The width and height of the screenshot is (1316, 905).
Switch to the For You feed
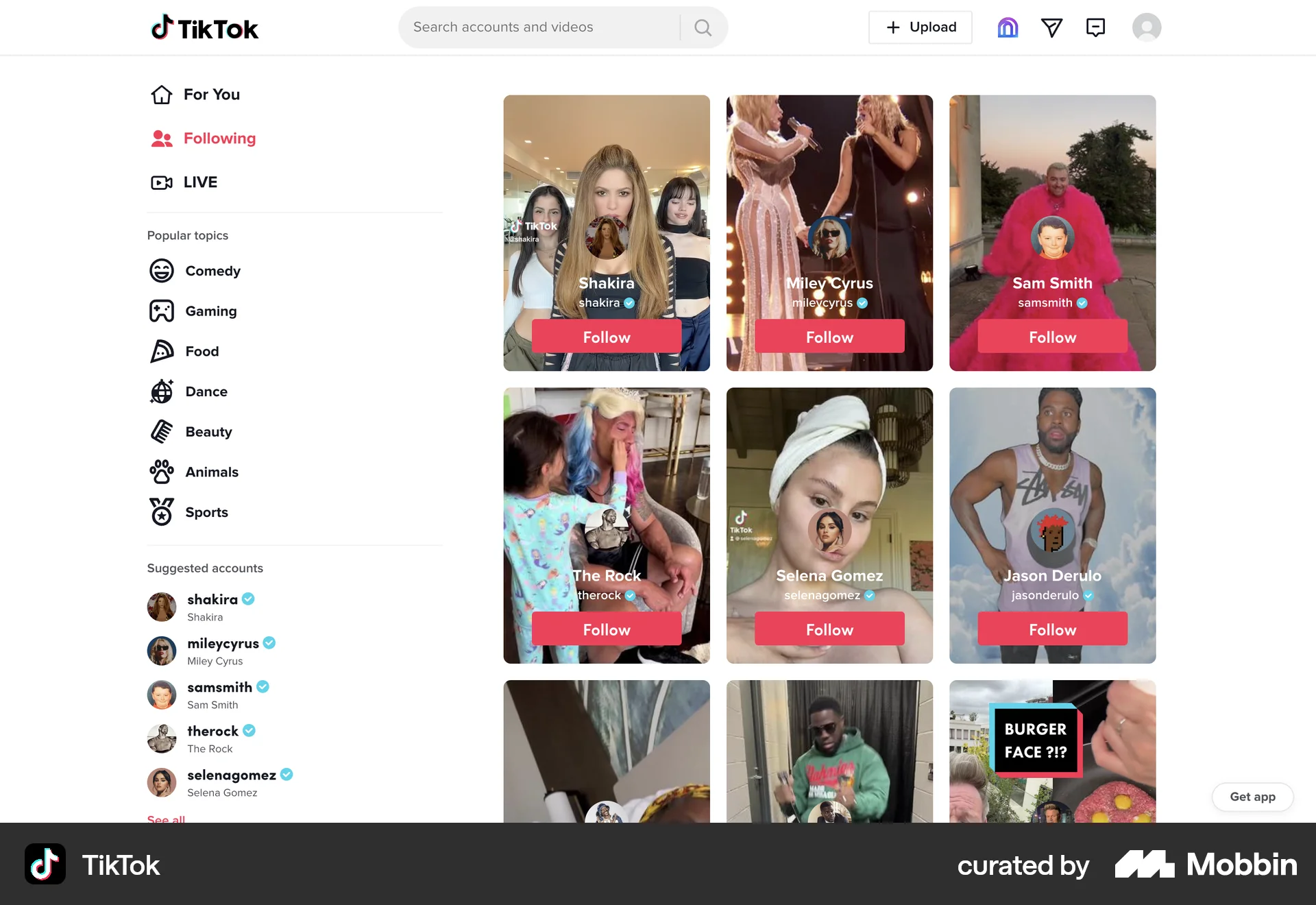coord(211,94)
